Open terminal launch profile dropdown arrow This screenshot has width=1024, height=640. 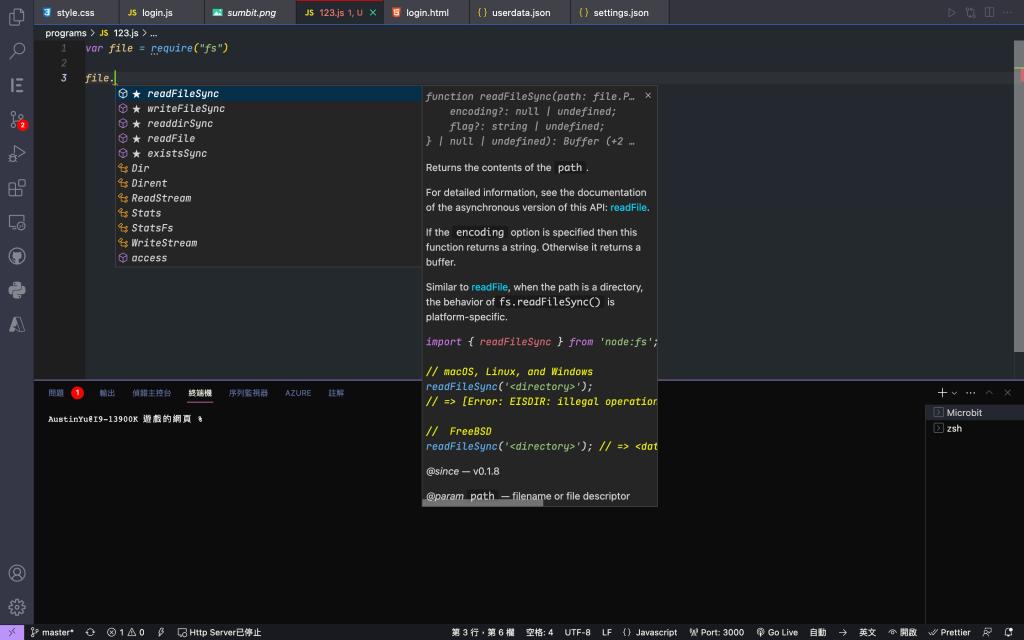point(954,393)
